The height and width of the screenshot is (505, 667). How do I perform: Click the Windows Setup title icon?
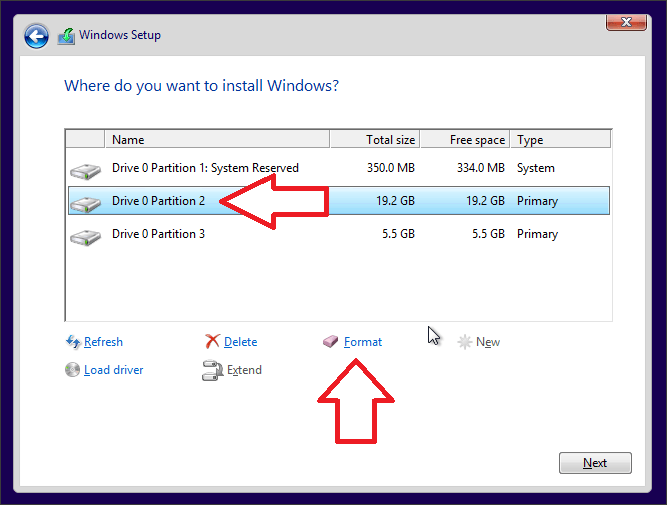click(x=69, y=36)
